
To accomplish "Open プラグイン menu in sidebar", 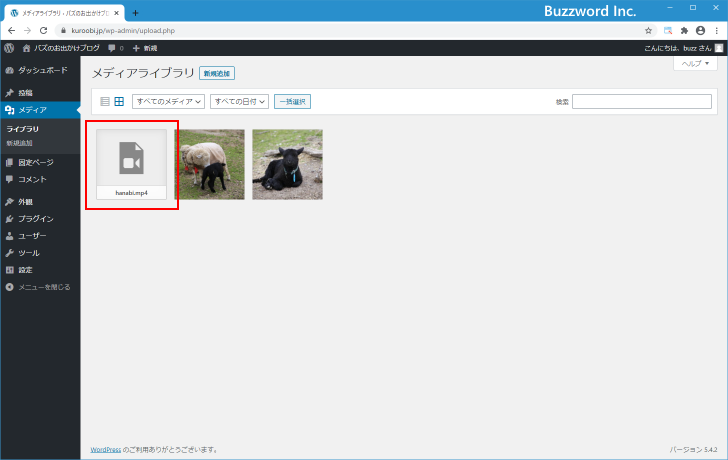I will click(35, 218).
